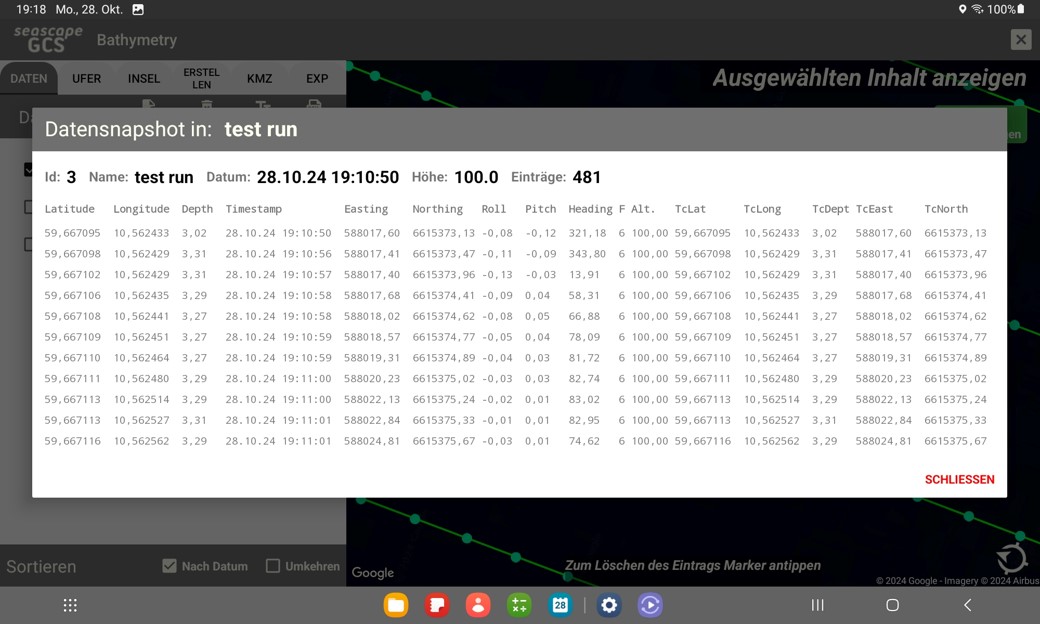Open the EXP tab
This screenshot has height=624, width=1040.
[x=317, y=78]
